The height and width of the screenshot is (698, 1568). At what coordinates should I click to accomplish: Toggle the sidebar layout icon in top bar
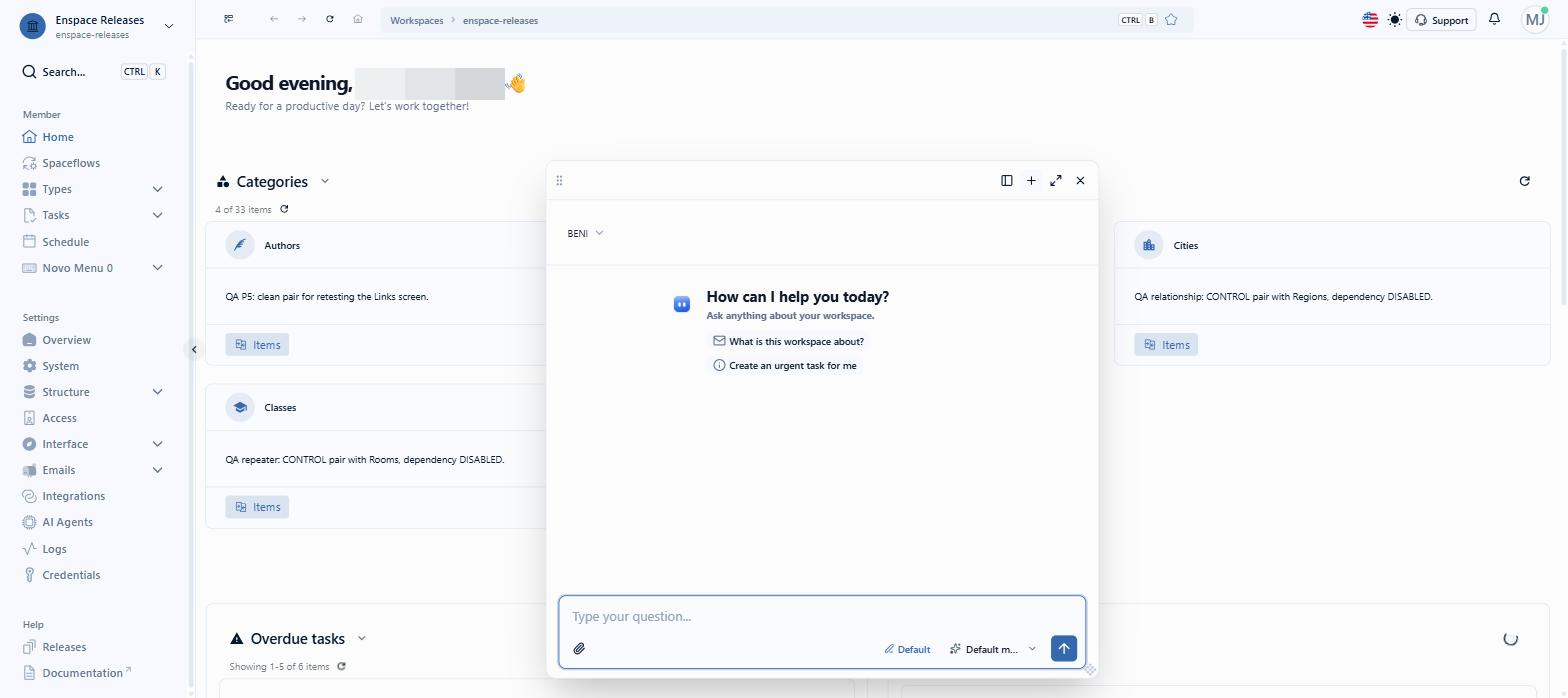coord(229,19)
